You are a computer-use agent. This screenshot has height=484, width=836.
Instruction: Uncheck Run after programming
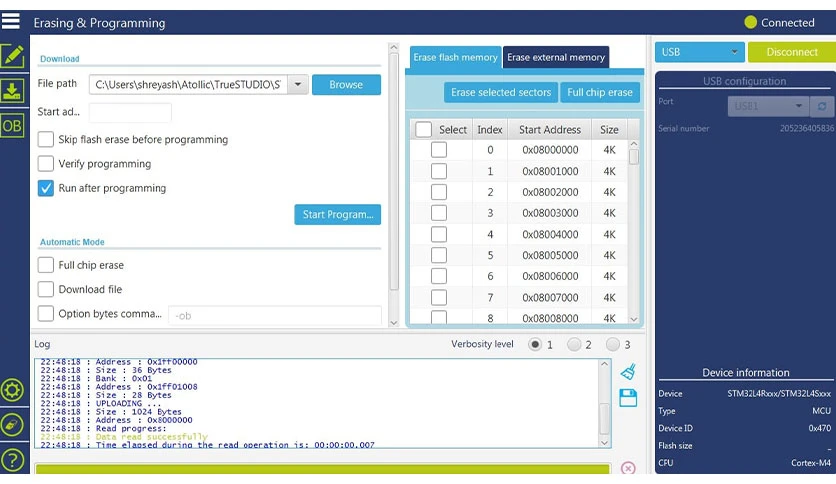46,188
